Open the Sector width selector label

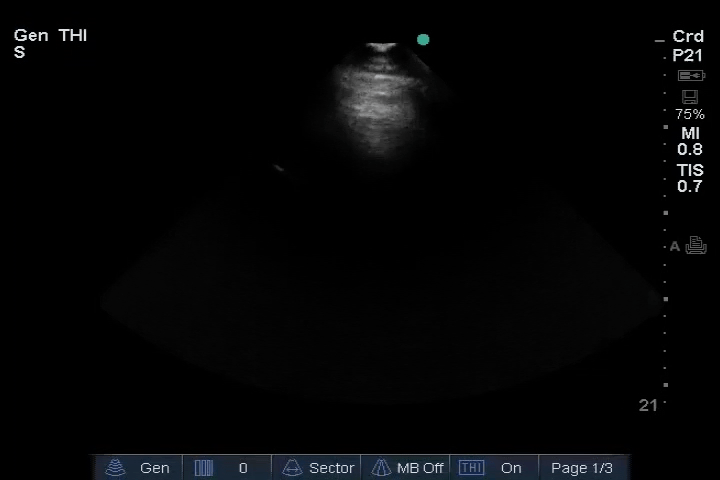point(331,468)
